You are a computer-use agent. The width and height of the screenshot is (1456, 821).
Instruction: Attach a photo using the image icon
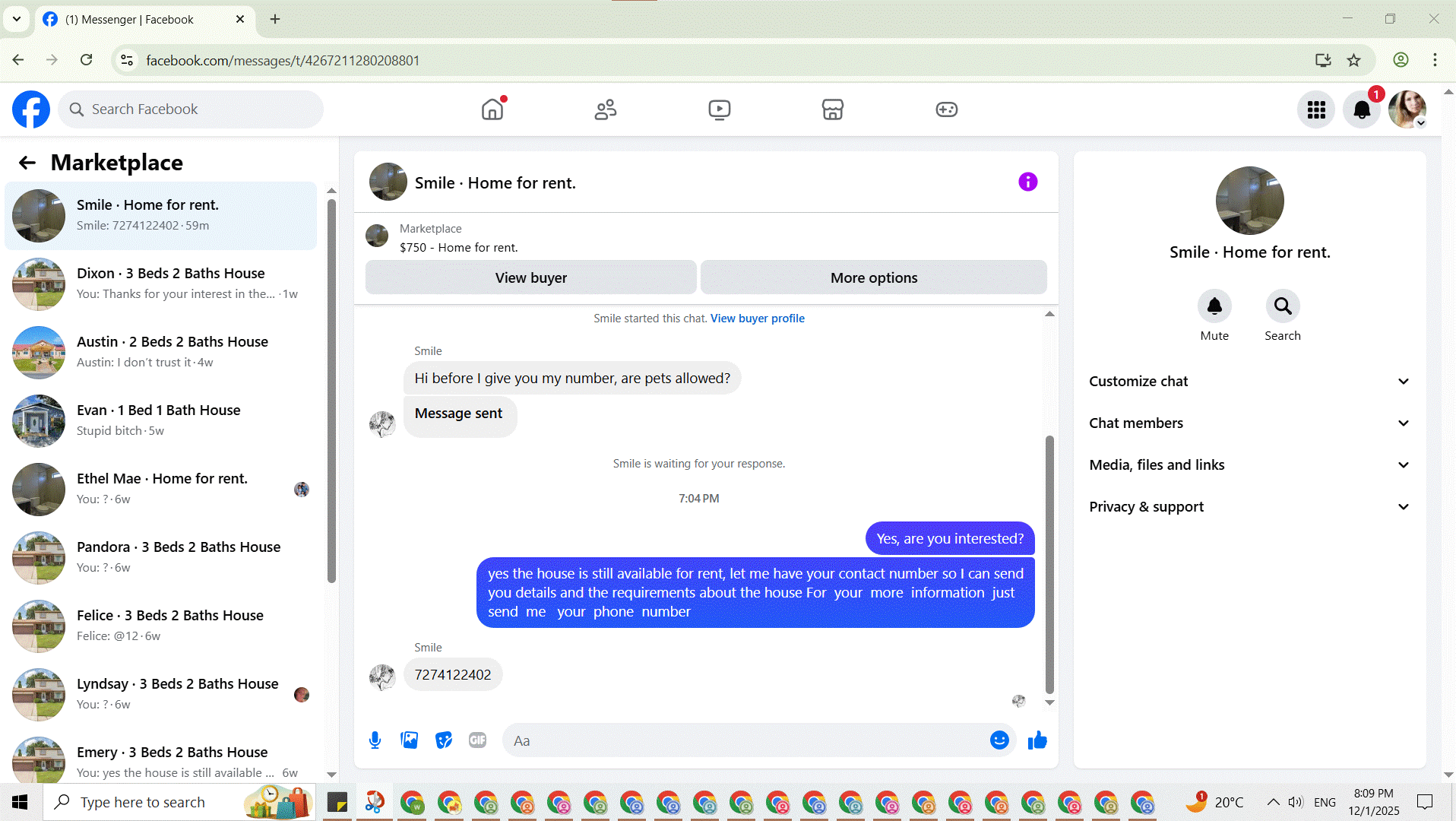[409, 740]
